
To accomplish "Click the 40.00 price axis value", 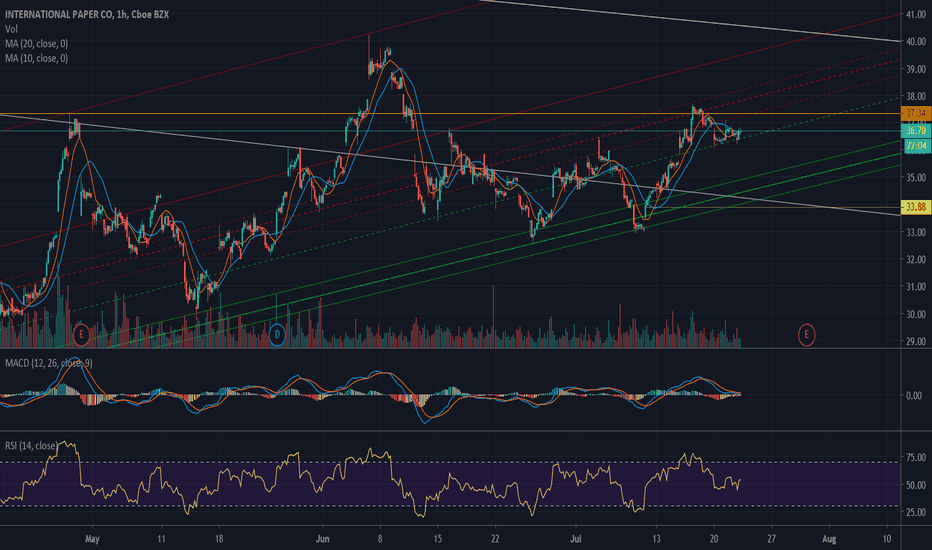I will coord(916,42).
